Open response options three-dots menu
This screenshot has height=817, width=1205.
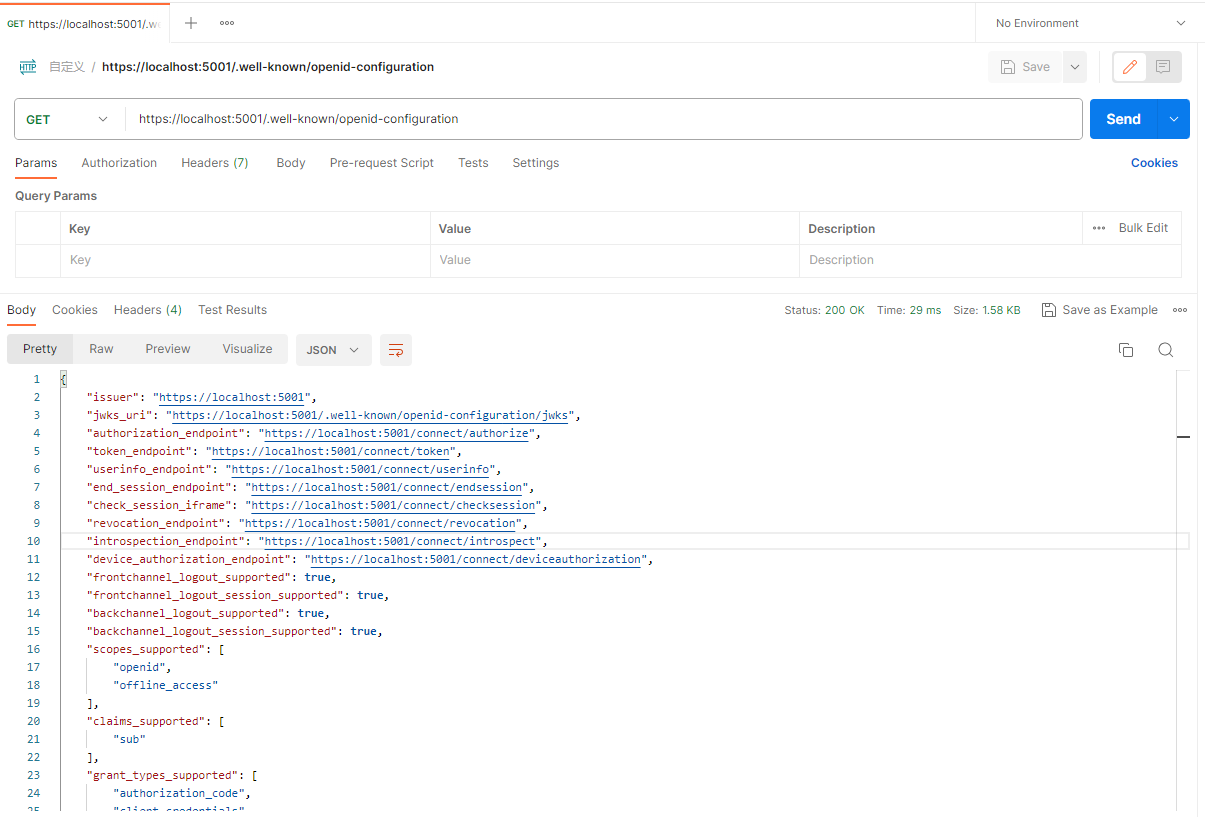[x=1180, y=310]
